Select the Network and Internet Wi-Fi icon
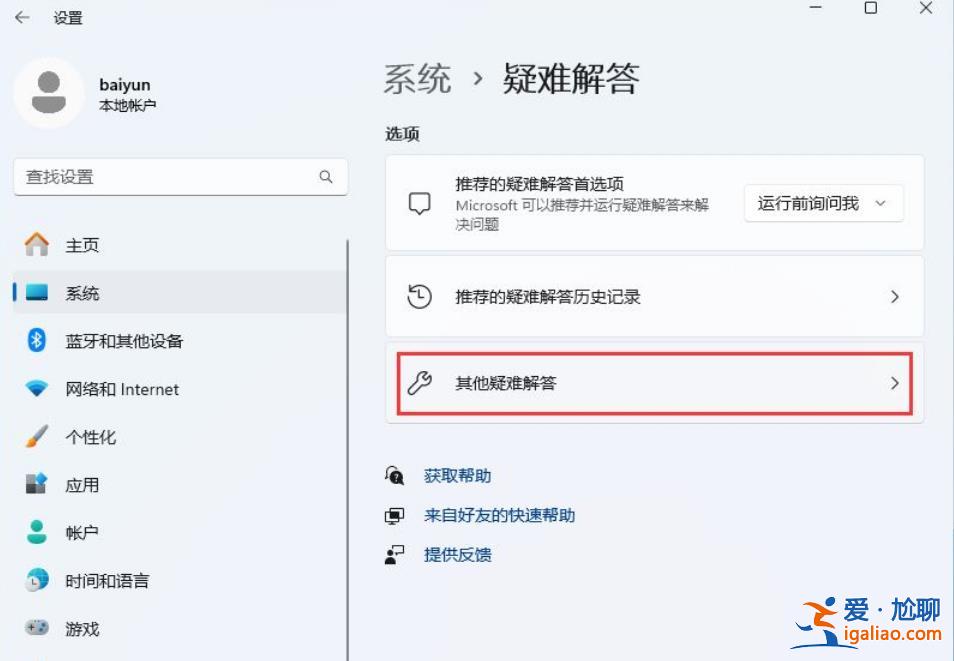 coord(37,389)
